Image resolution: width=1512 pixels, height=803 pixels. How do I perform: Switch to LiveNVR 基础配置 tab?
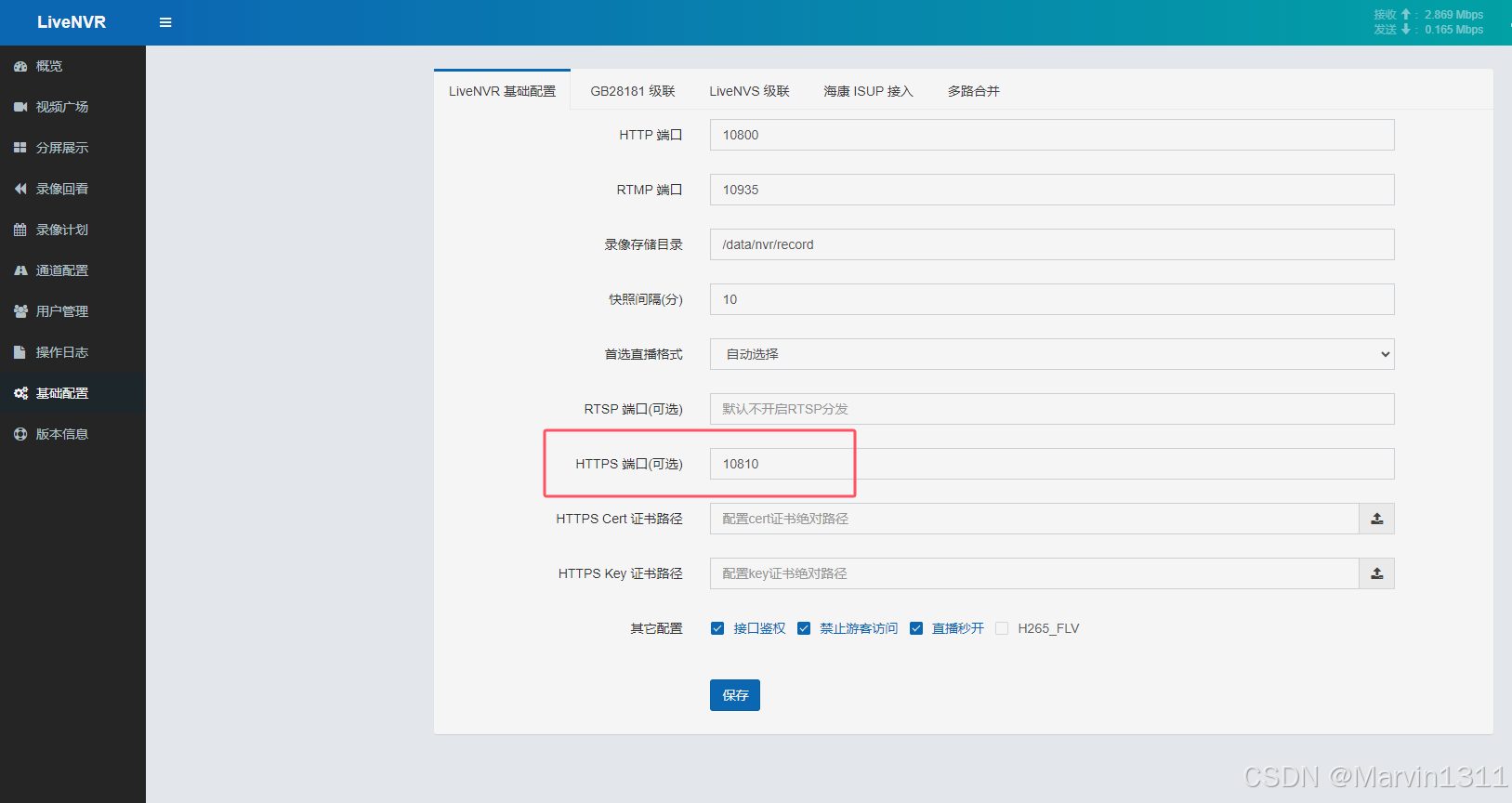point(502,91)
